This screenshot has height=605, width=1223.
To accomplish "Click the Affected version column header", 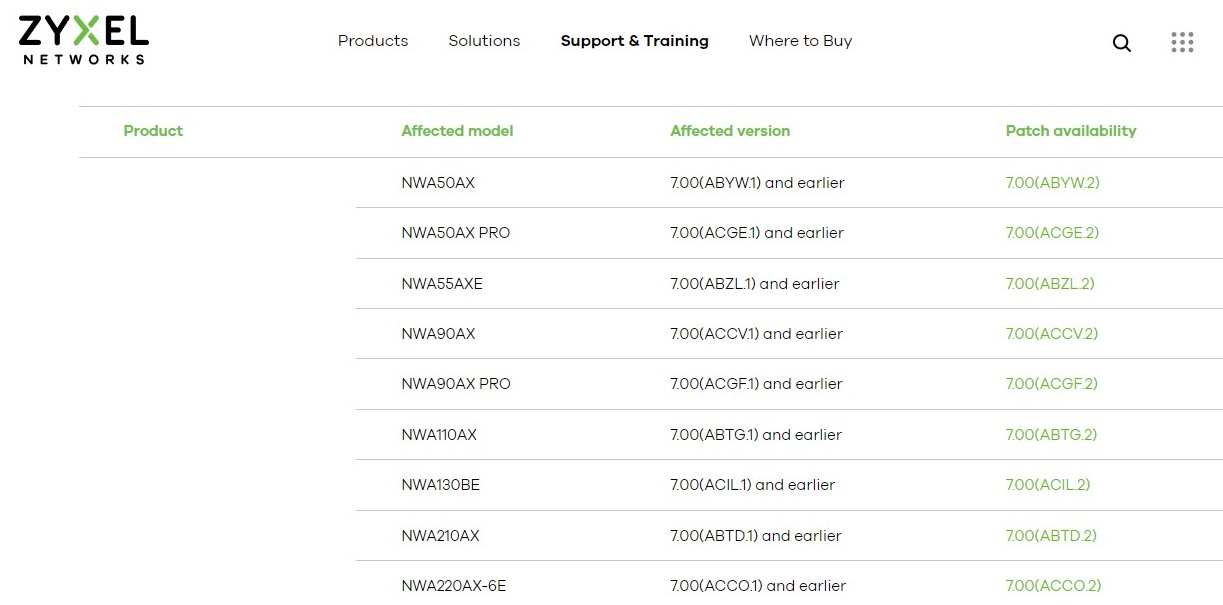I will tap(730, 131).
